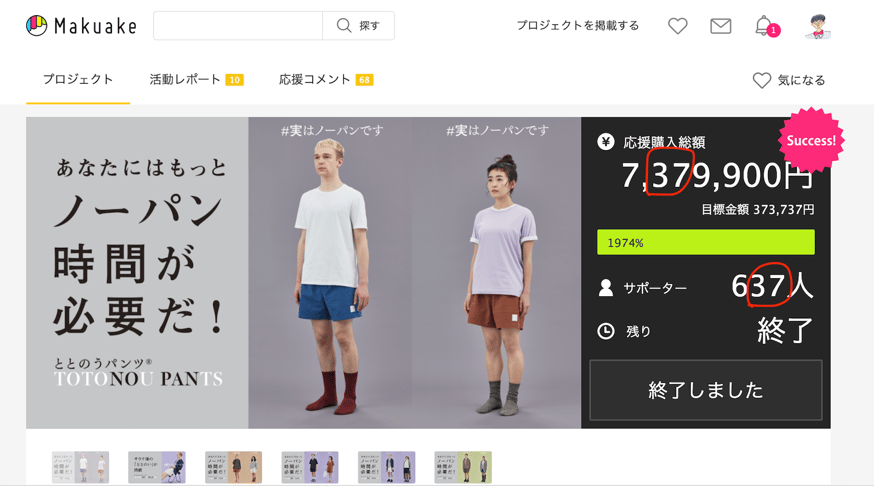Image resolution: width=874 pixels, height=486 pixels.
Task: Click the 終了しました button
Action: pos(706,390)
